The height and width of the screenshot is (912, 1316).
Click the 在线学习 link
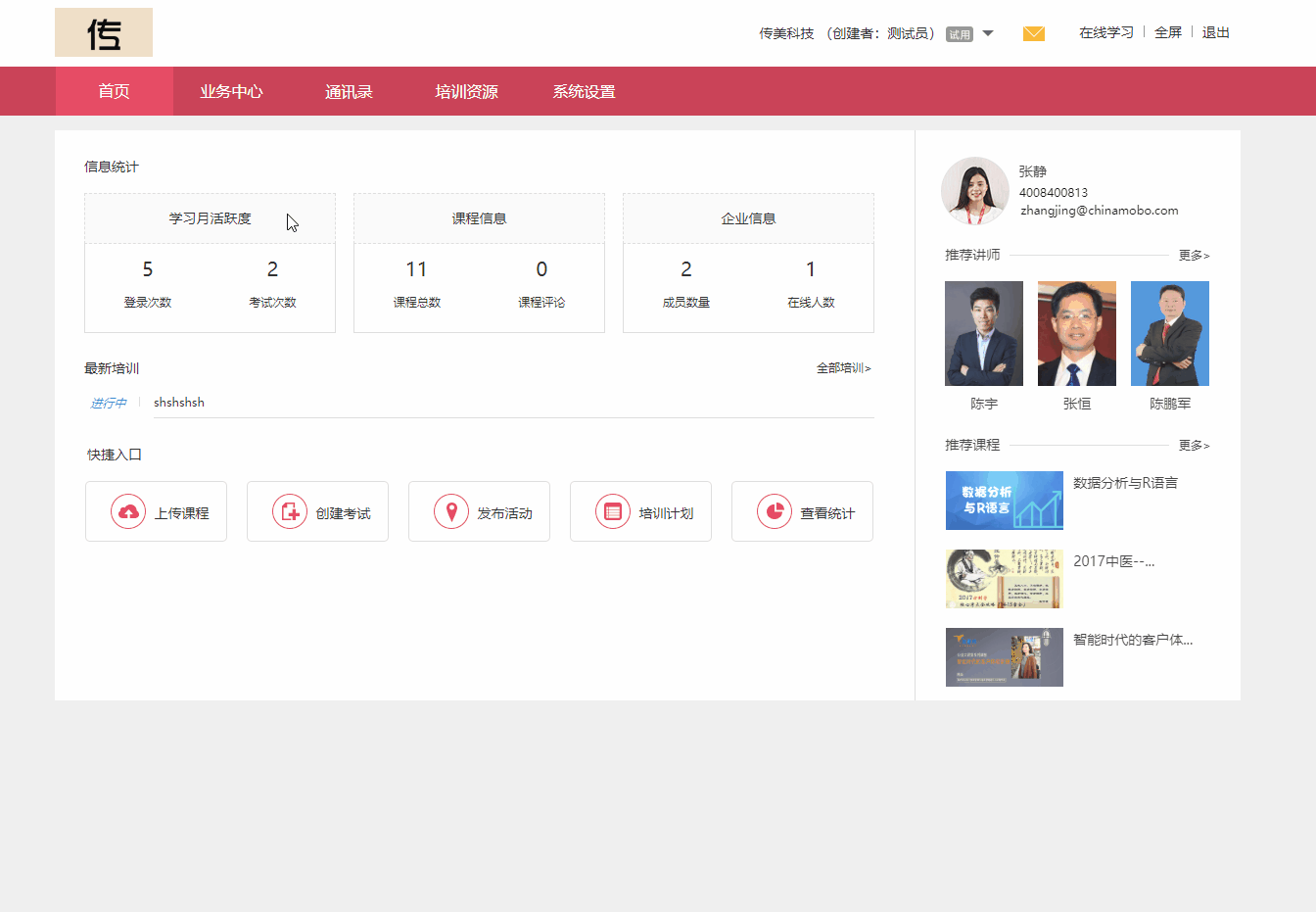pos(1105,32)
